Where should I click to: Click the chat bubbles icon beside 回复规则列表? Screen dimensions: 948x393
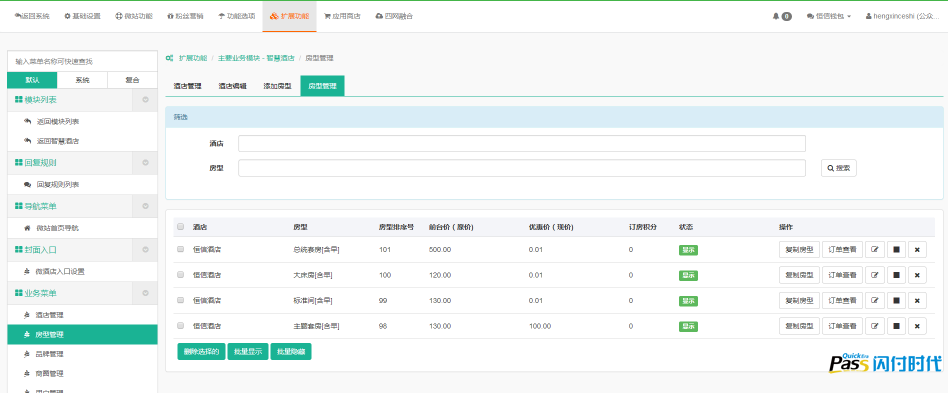(x=27, y=184)
